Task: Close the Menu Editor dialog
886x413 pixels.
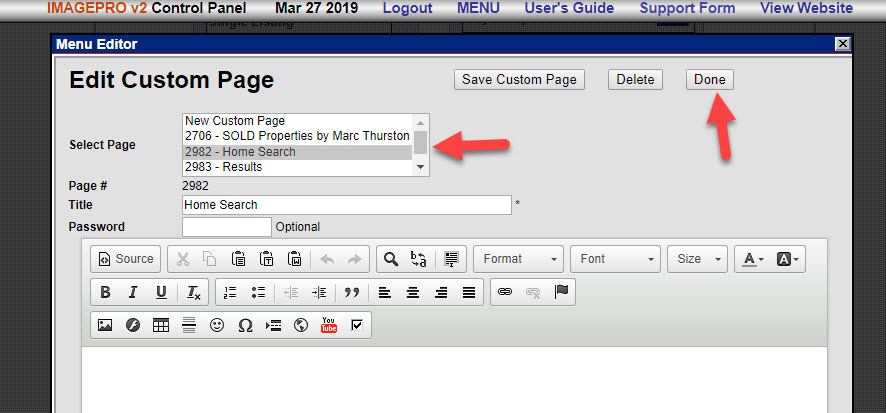Action: tap(842, 44)
